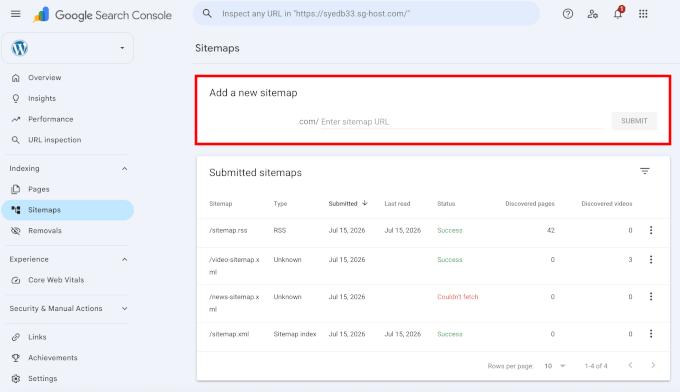Click the Removals crossed-eye icon
This screenshot has height=392, width=680.
point(16,231)
